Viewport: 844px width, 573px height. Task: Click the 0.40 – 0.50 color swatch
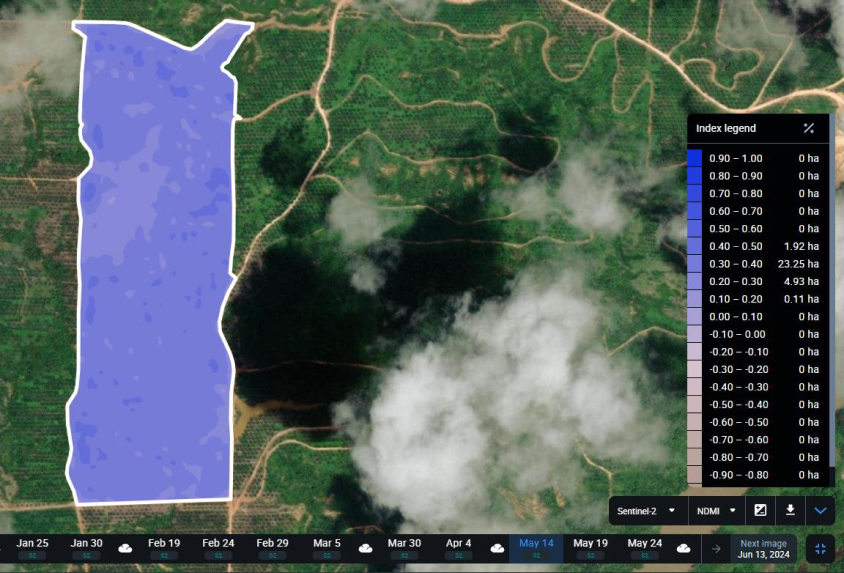coord(694,246)
